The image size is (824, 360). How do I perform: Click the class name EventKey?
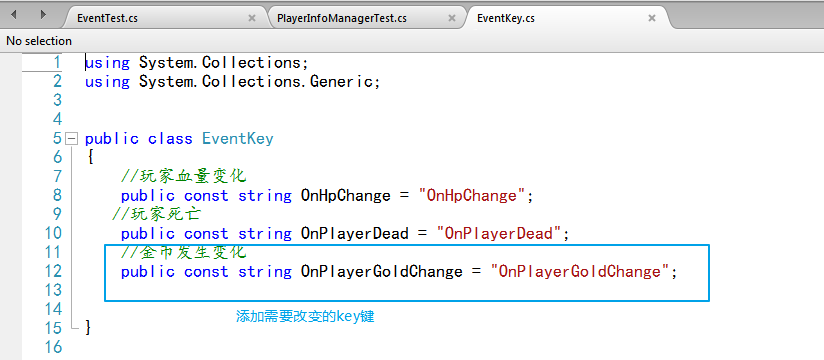[x=238, y=139]
